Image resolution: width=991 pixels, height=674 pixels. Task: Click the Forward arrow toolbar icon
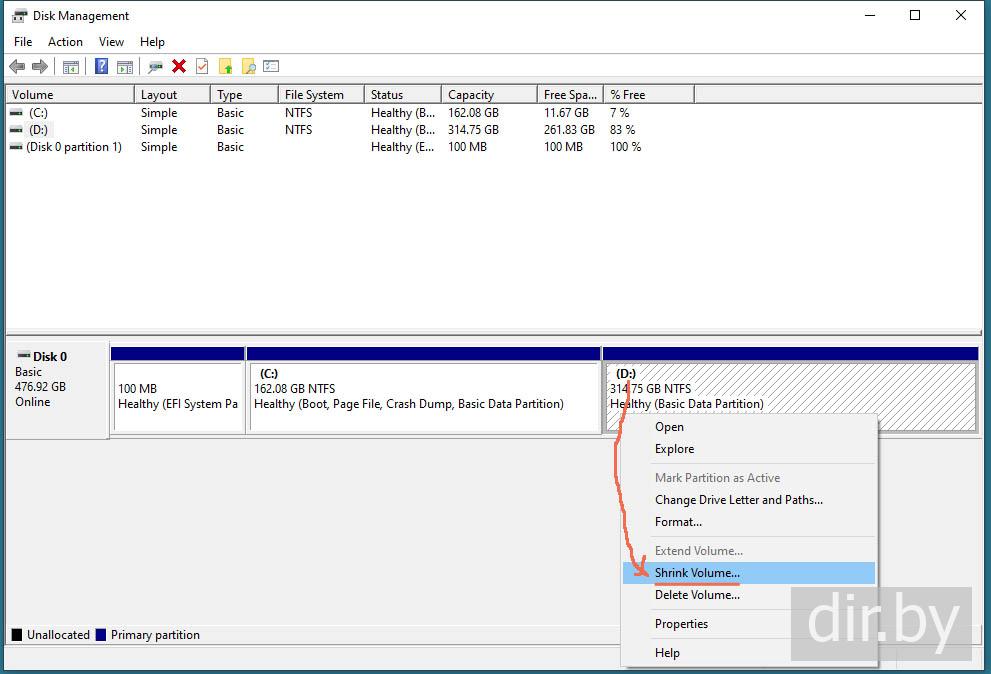click(40, 67)
